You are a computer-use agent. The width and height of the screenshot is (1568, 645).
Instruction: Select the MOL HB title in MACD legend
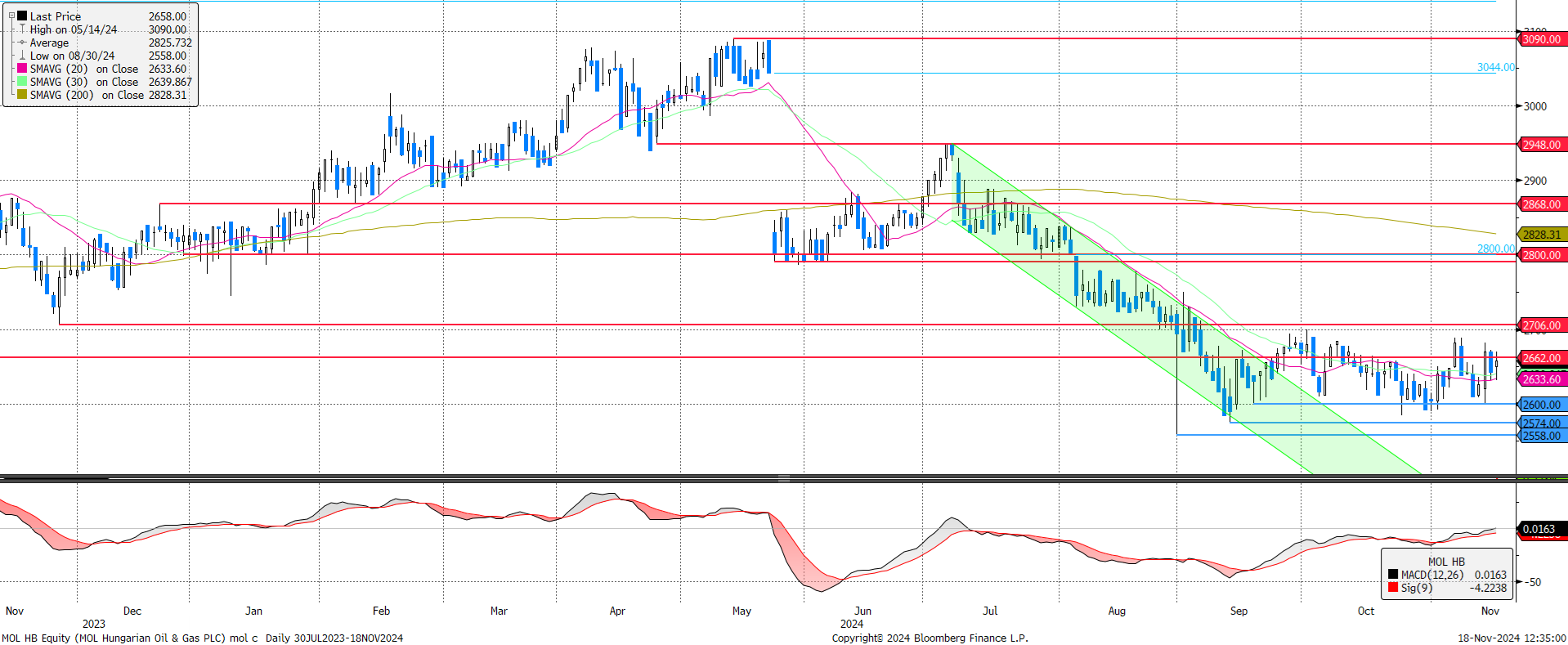(x=1446, y=562)
